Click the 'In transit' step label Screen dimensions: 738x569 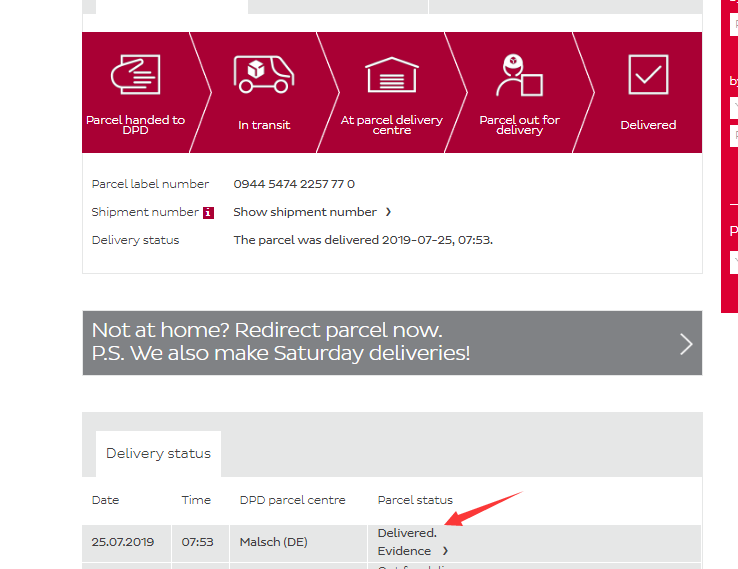(264, 125)
